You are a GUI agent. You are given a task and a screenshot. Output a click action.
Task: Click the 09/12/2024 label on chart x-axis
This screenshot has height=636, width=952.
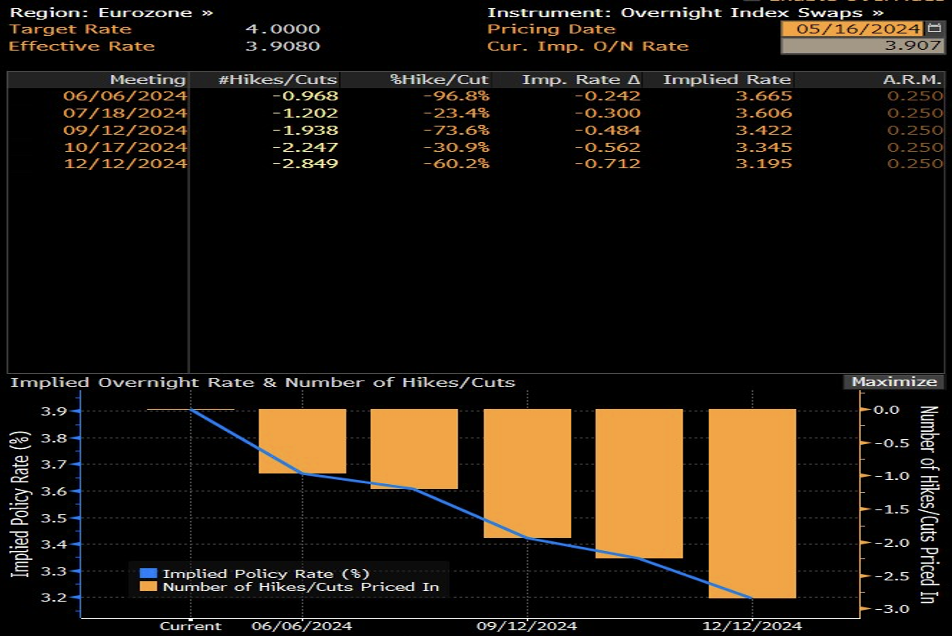pos(526,626)
